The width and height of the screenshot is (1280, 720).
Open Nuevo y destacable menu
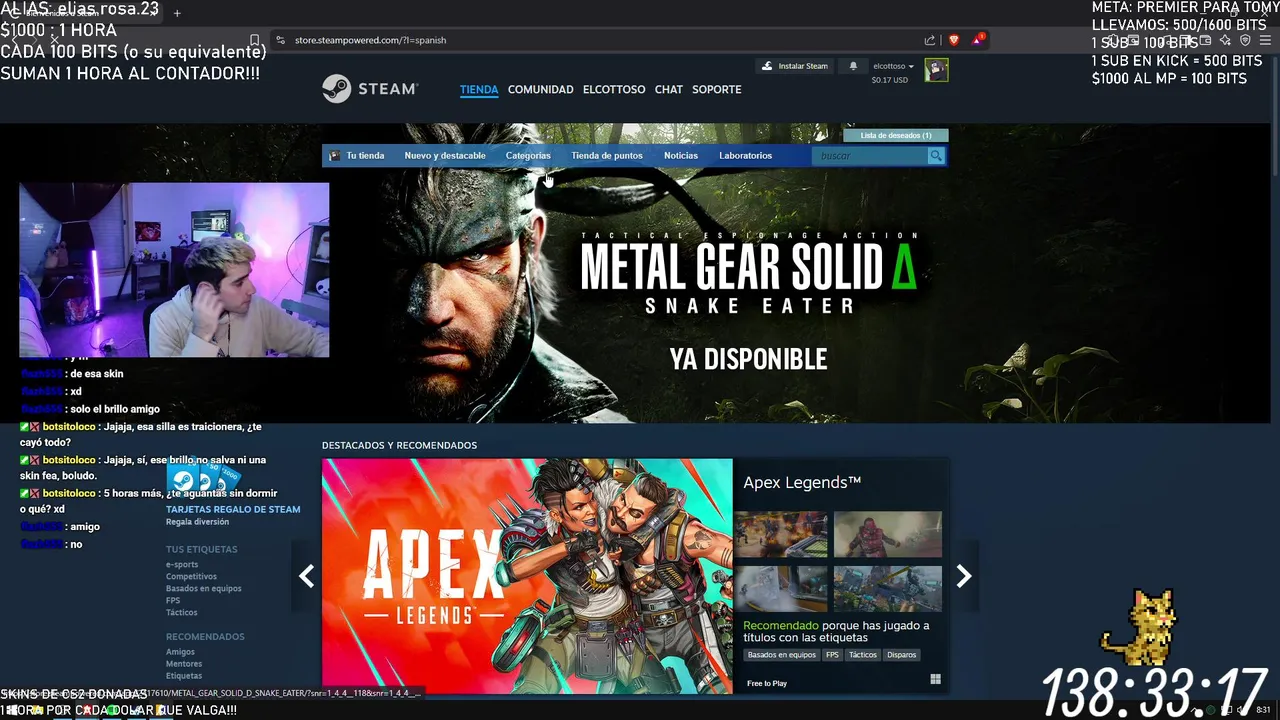click(x=445, y=156)
